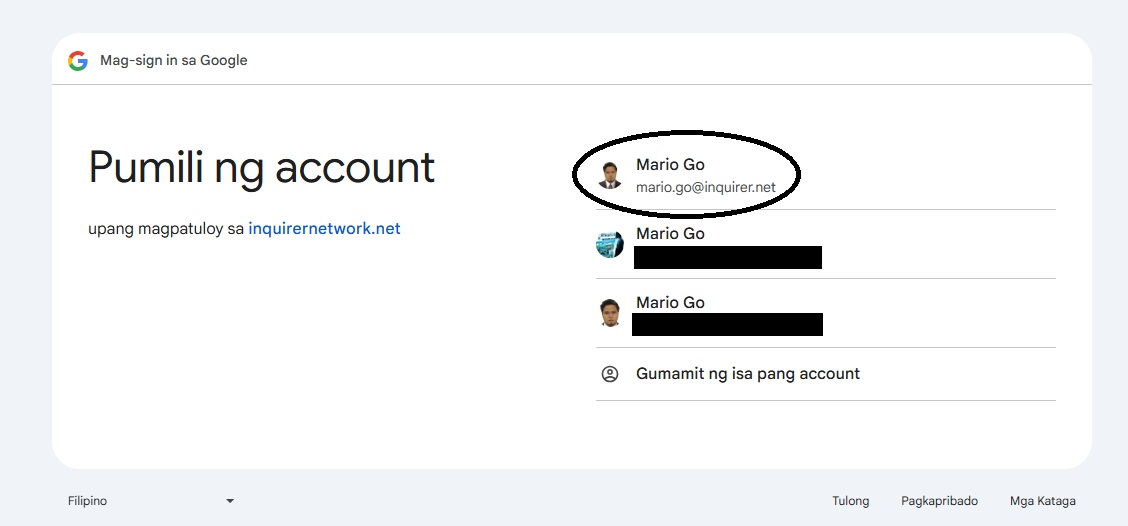Image resolution: width=1128 pixels, height=526 pixels.
Task: Click the person icon for another account
Action: (x=609, y=374)
